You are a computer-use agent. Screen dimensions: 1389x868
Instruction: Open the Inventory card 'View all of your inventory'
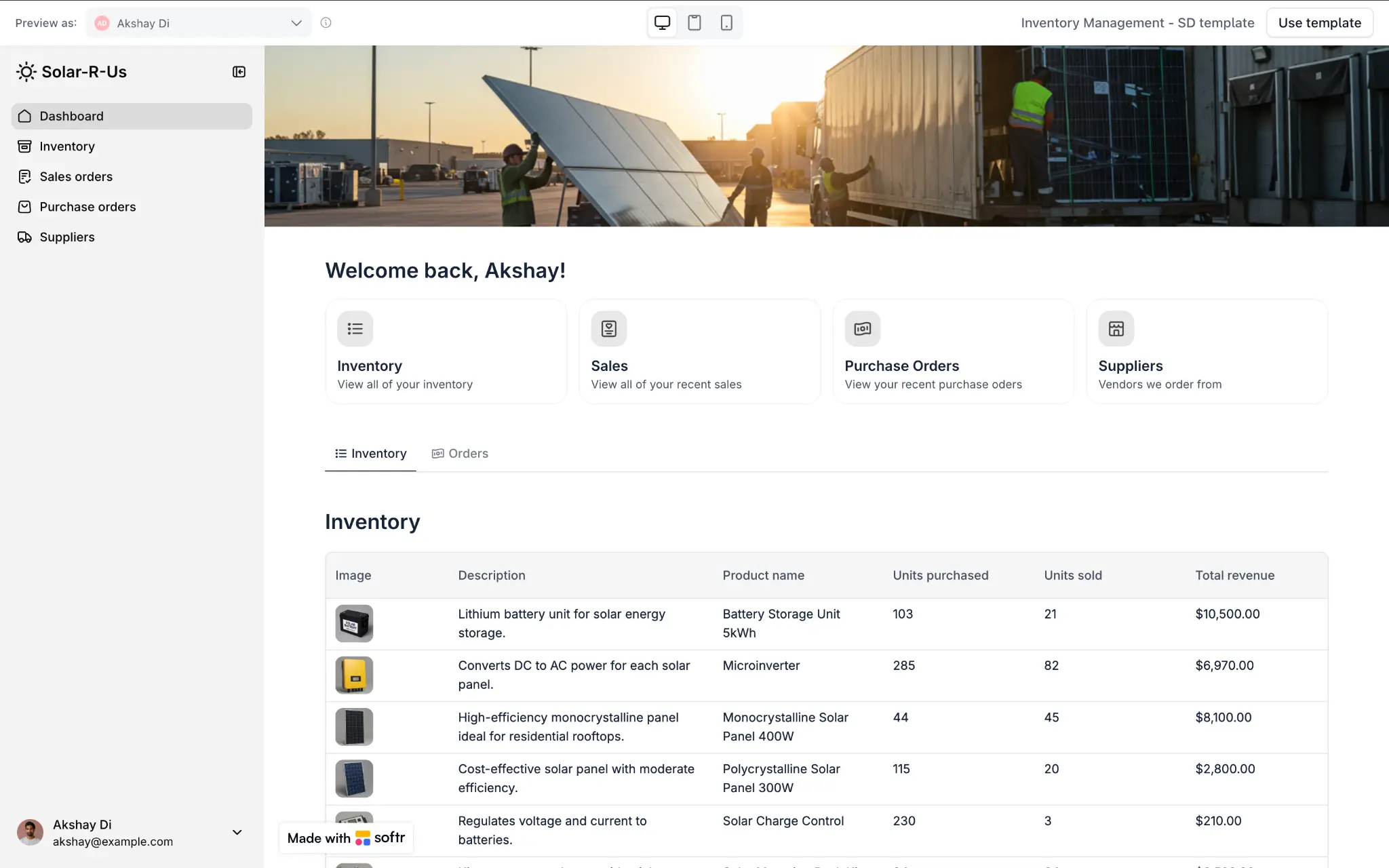coord(446,351)
